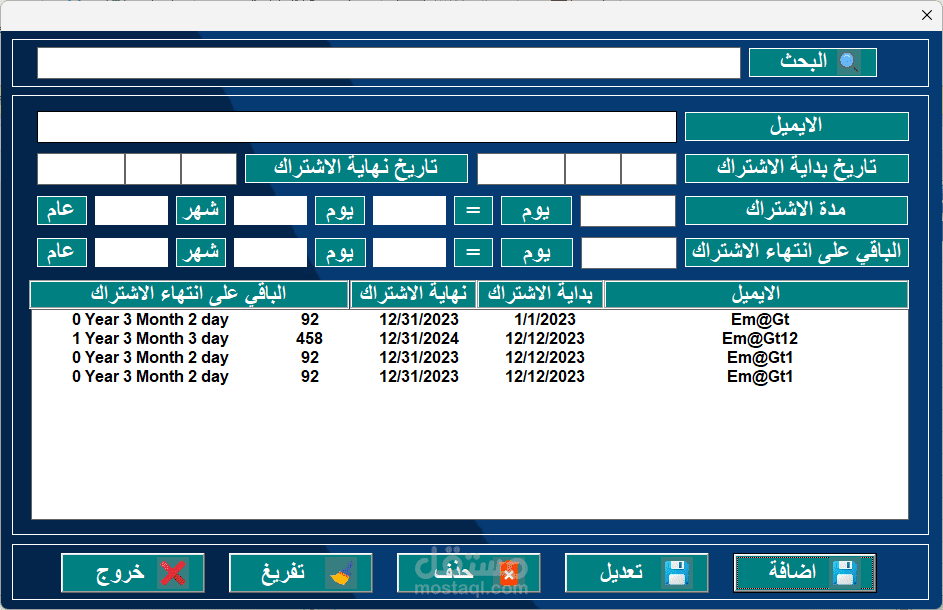This screenshot has width=943, height=610.
Task: Click middle start-date box
Action: pos(593,169)
